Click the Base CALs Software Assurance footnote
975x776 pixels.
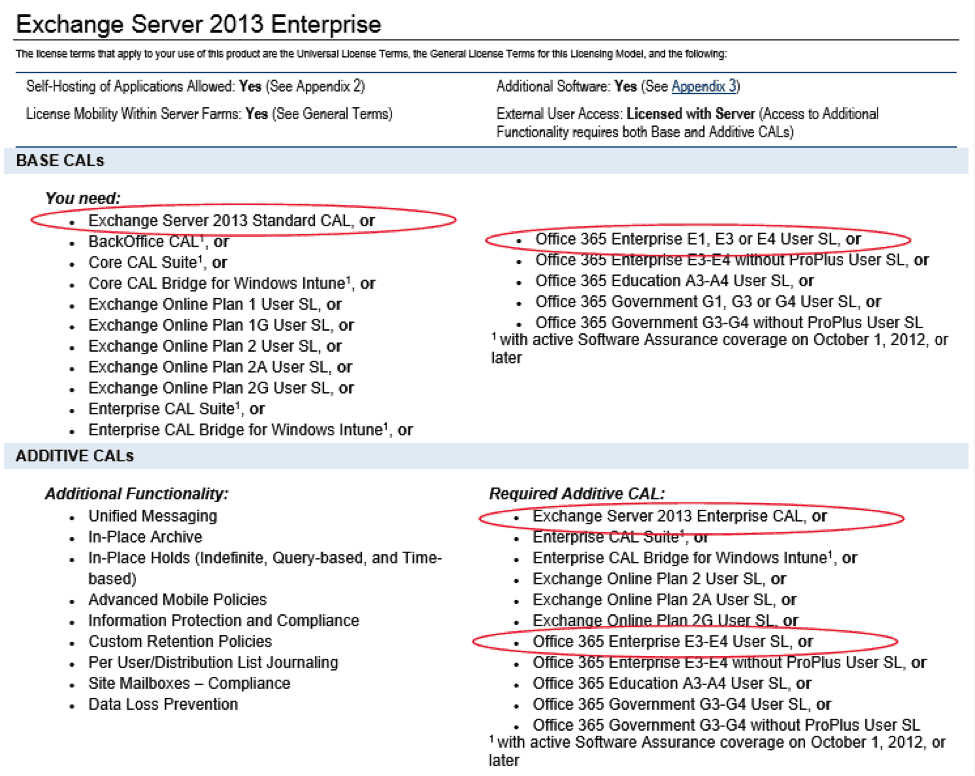point(719,349)
